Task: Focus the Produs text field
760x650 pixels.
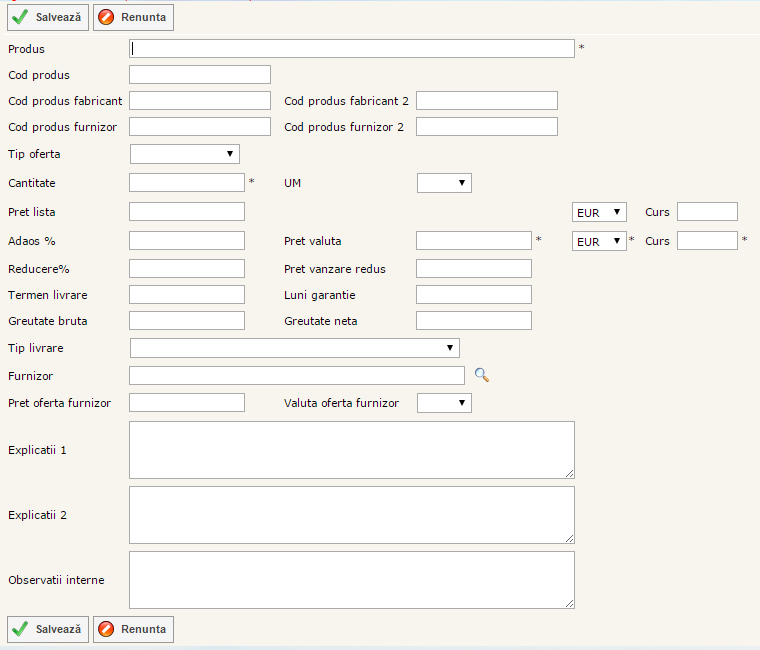Action: 352,48
